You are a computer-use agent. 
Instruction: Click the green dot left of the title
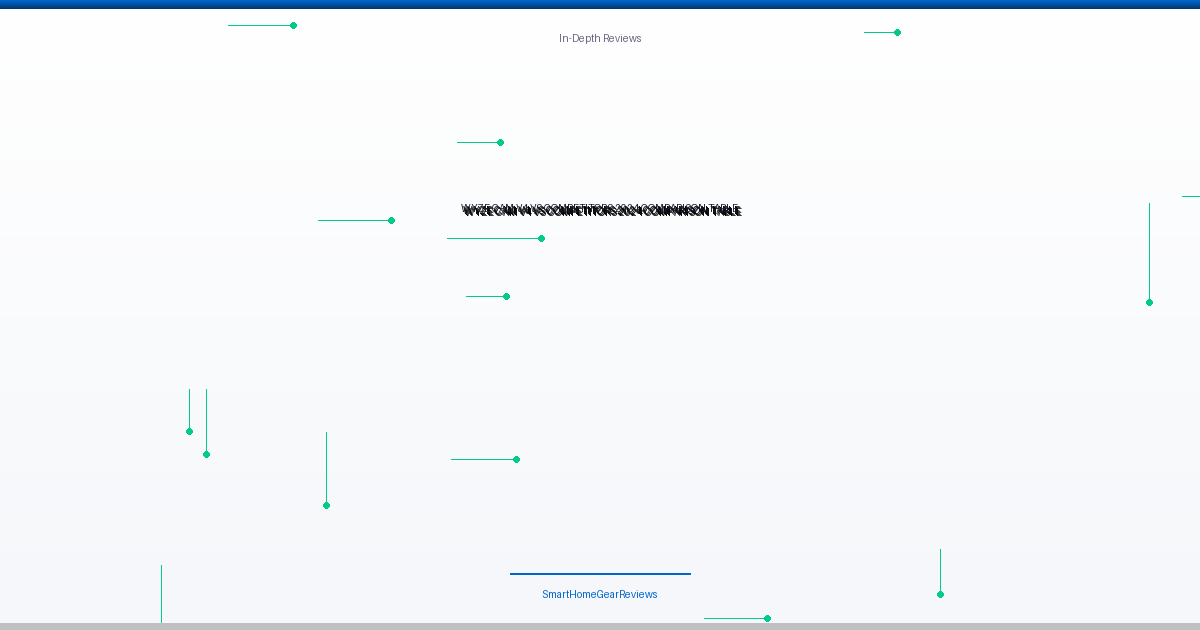click(x=391, y=220)
